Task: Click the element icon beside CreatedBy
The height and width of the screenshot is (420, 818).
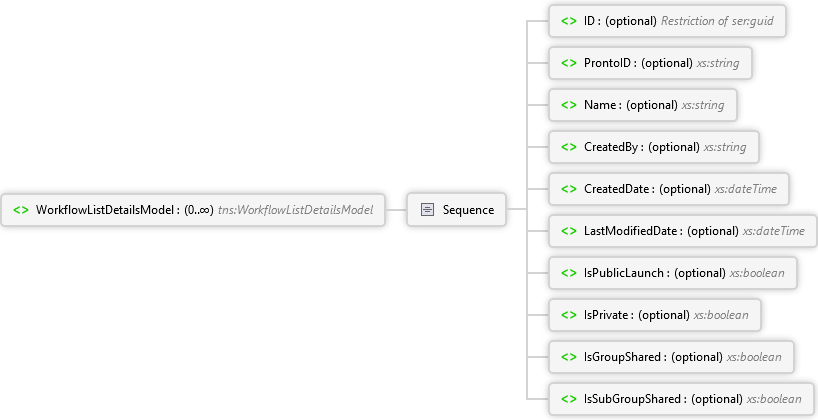Action: tap(568, 147)
